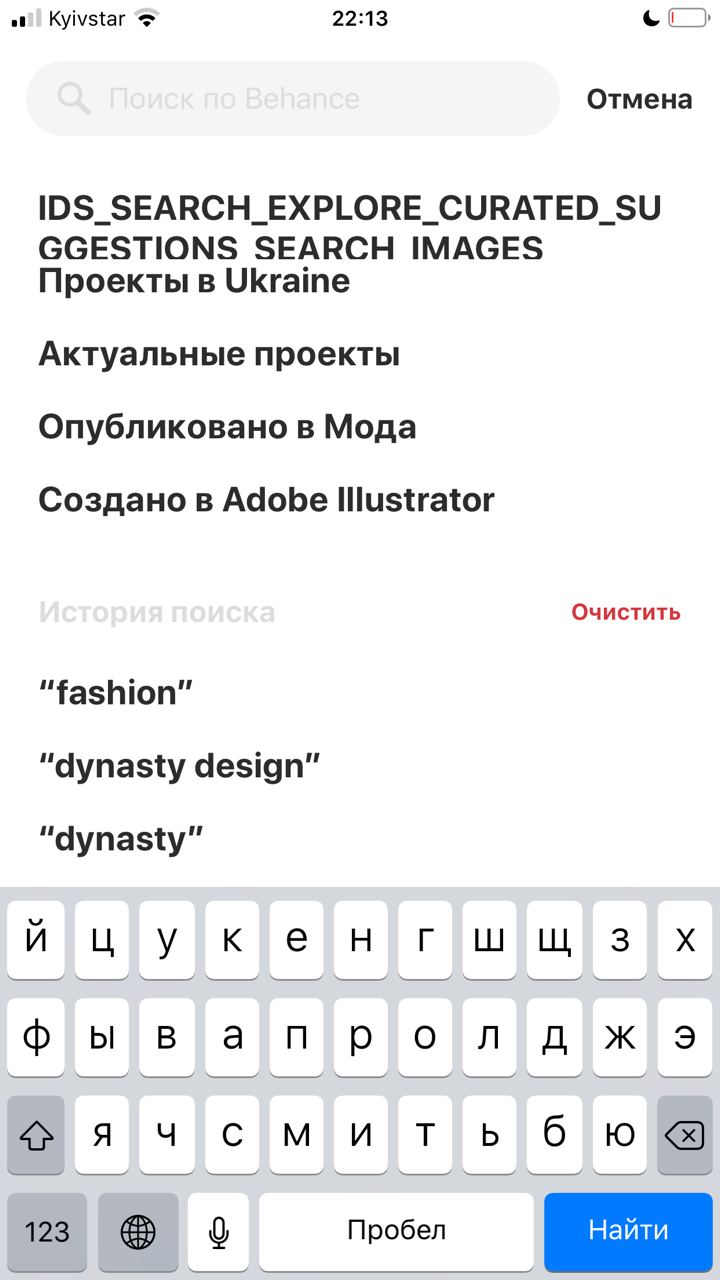This screenshot has width=720, height=1280.
Task: Focus the Поиск по Behance search field
Action: 292,98
